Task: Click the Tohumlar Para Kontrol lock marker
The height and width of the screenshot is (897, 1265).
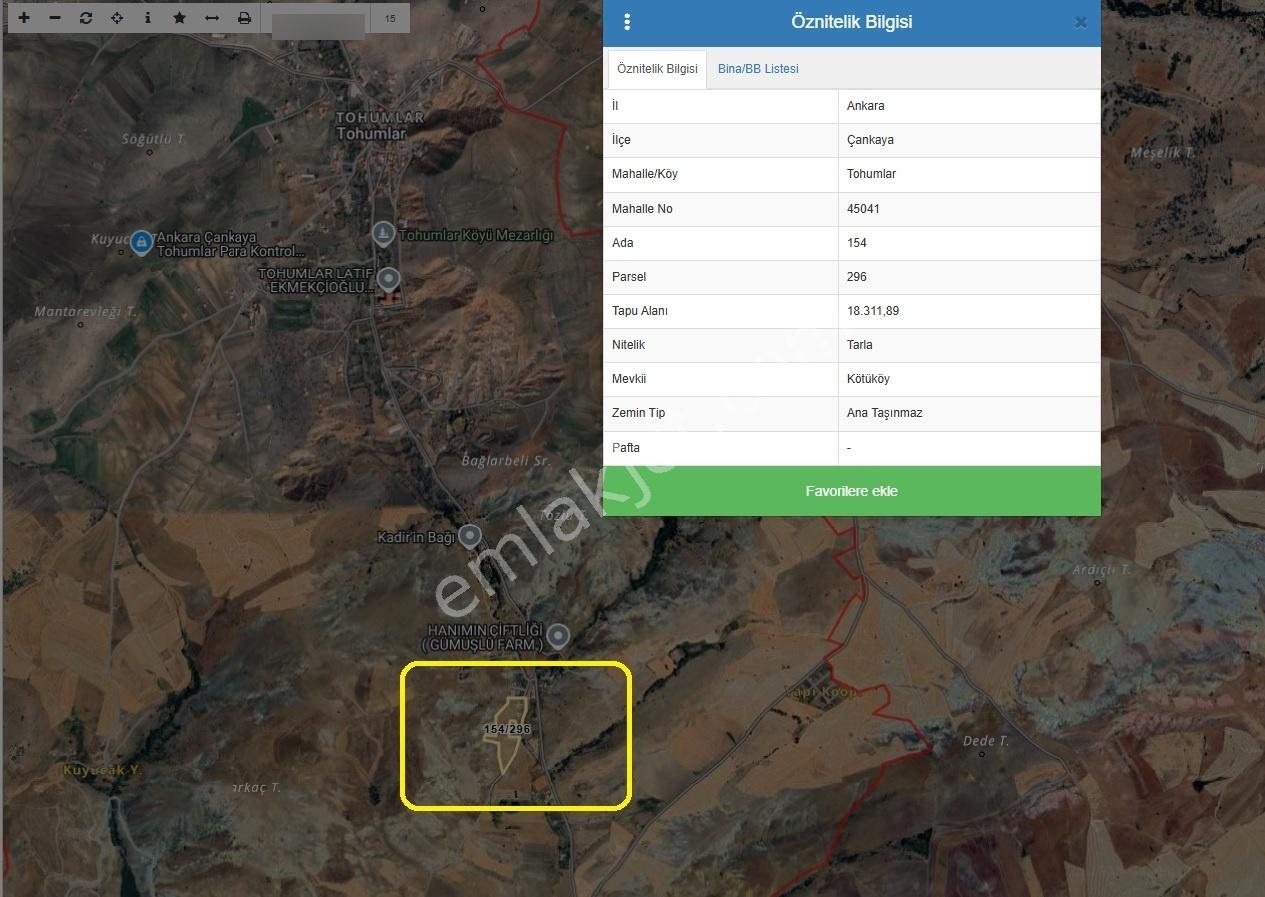Action: point(142,241)
